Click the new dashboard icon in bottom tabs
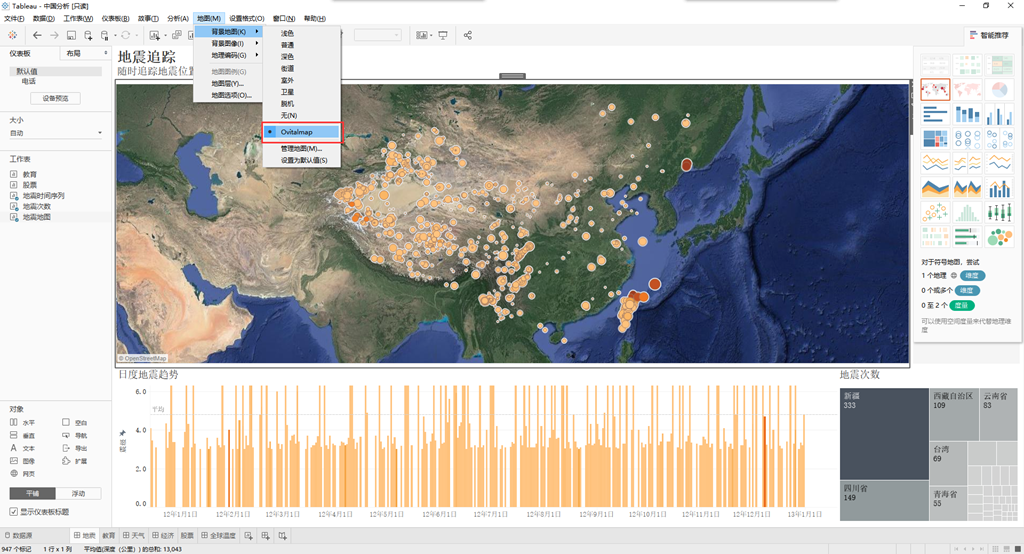 coord(265,536)
